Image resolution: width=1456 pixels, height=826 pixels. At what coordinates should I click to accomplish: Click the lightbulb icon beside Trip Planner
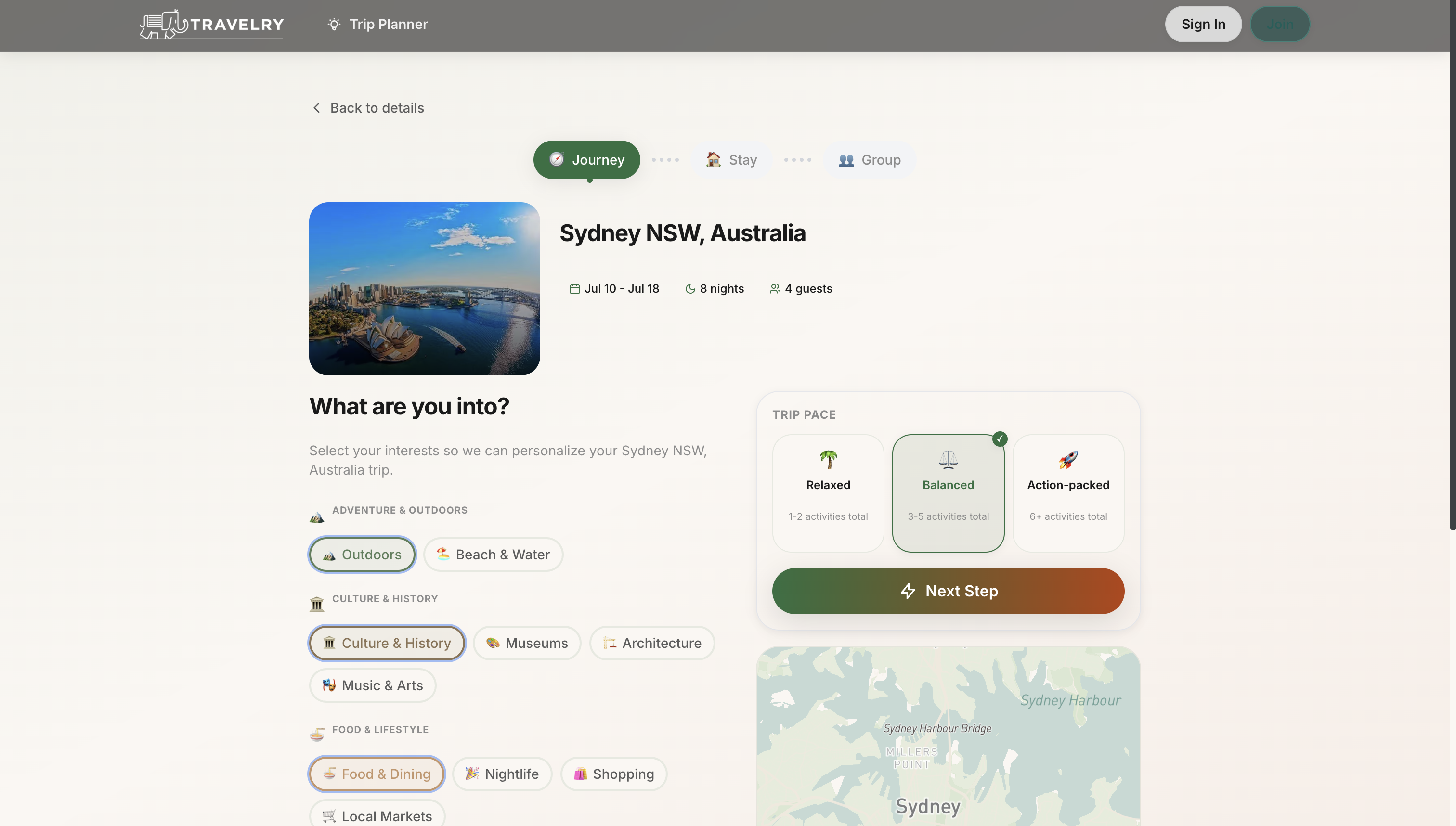pos(334,24)
